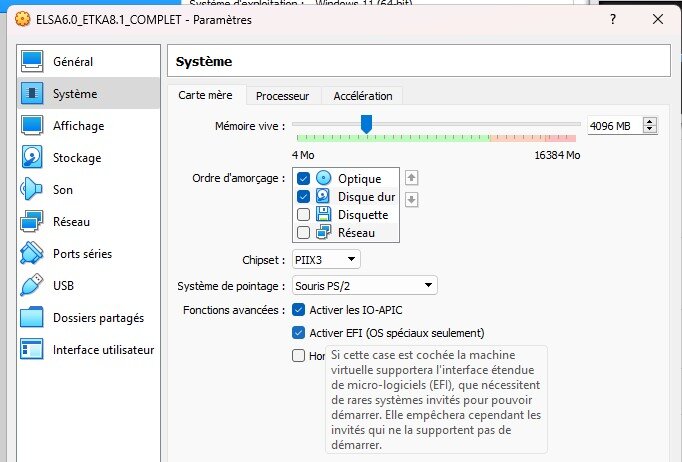The width and height of the screenshot is (682, 462).
Task: Click the Activer EFI (OS spéciaux seulement) label
Action: coord(397,333)
